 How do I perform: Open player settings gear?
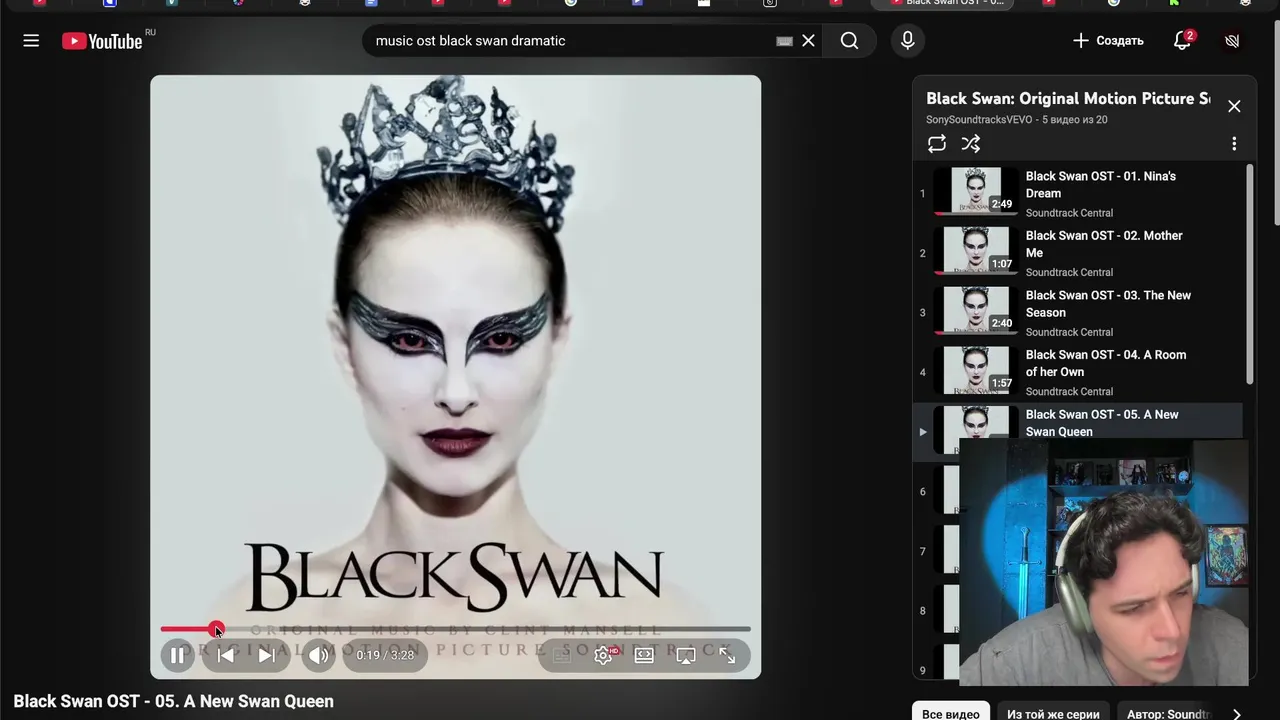603,655
